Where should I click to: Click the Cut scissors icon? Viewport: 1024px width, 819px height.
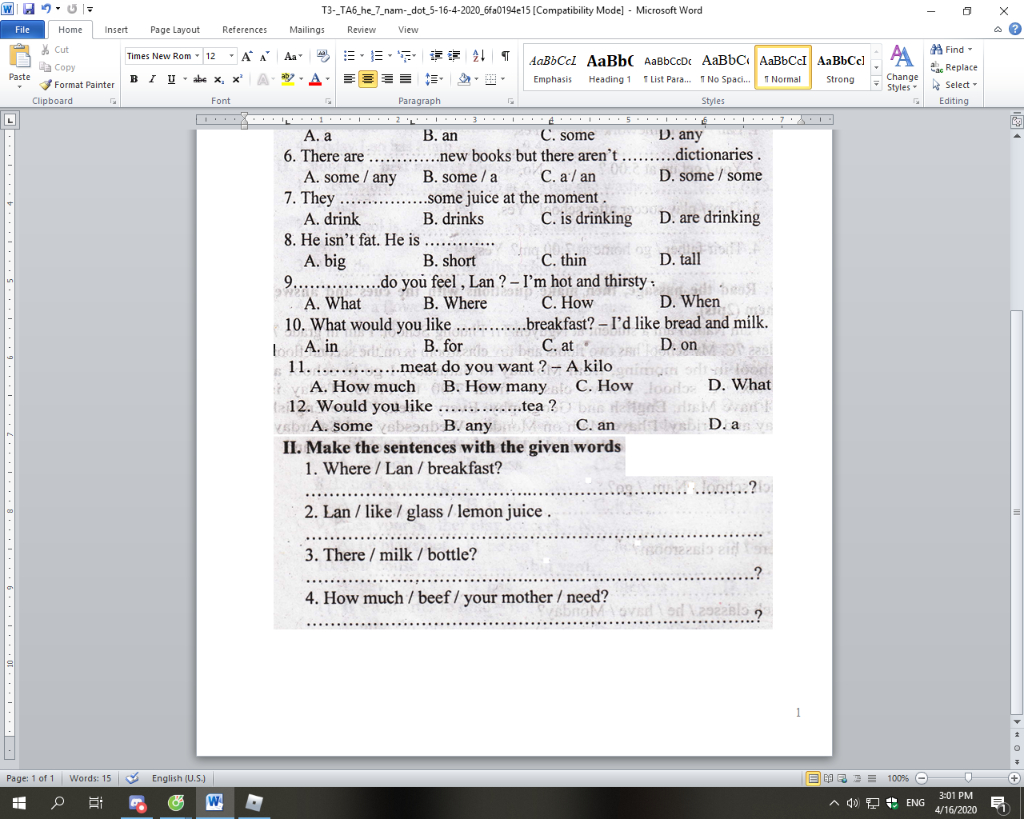click(45, 50)
